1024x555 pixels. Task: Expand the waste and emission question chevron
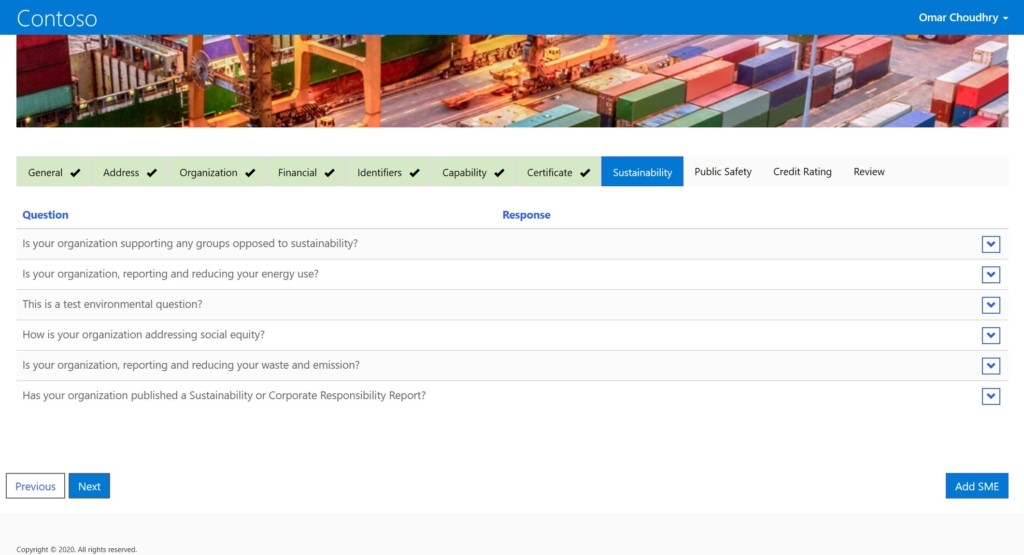click(990, 366)
